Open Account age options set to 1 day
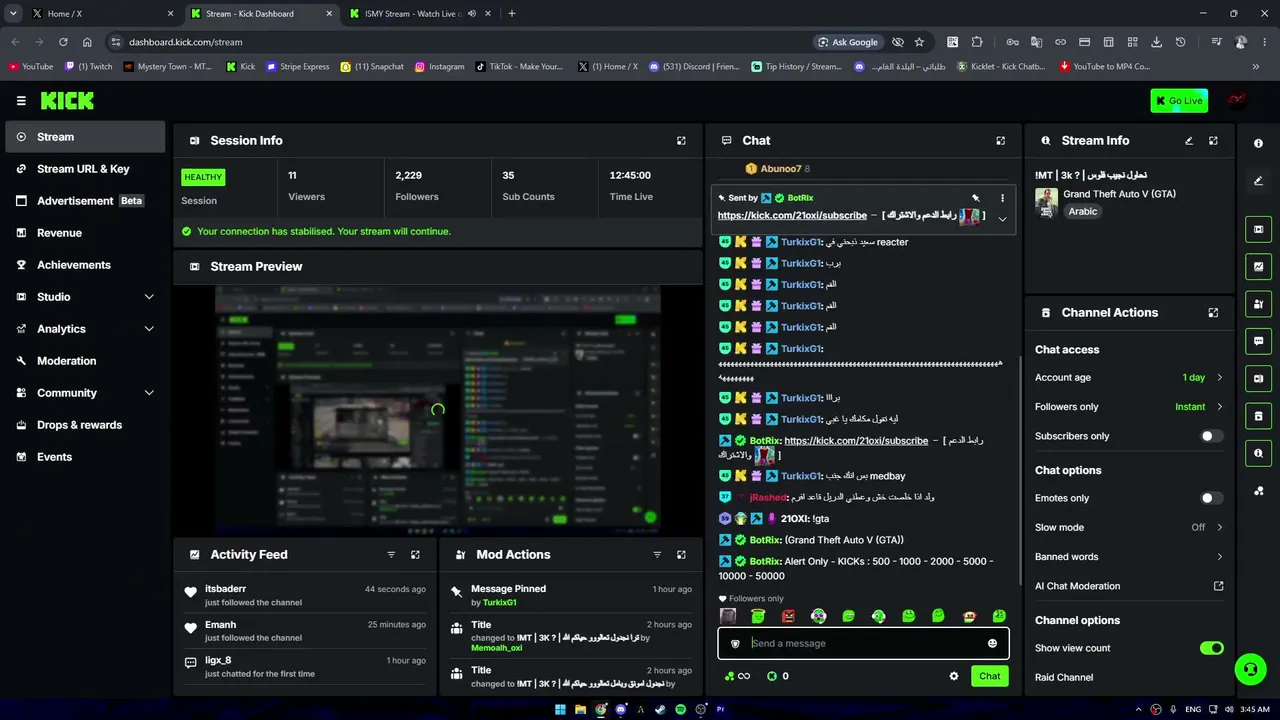 tap(1129, 378)
